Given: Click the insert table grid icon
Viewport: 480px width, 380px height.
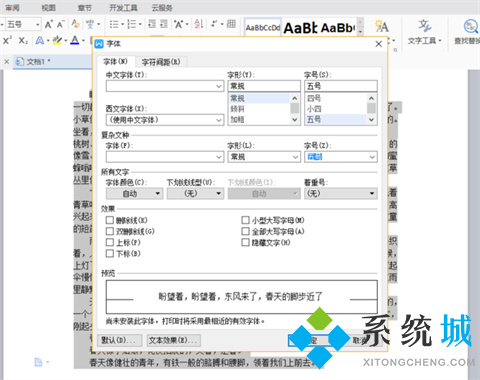Looking at the screenshot, I should point(231,24).
